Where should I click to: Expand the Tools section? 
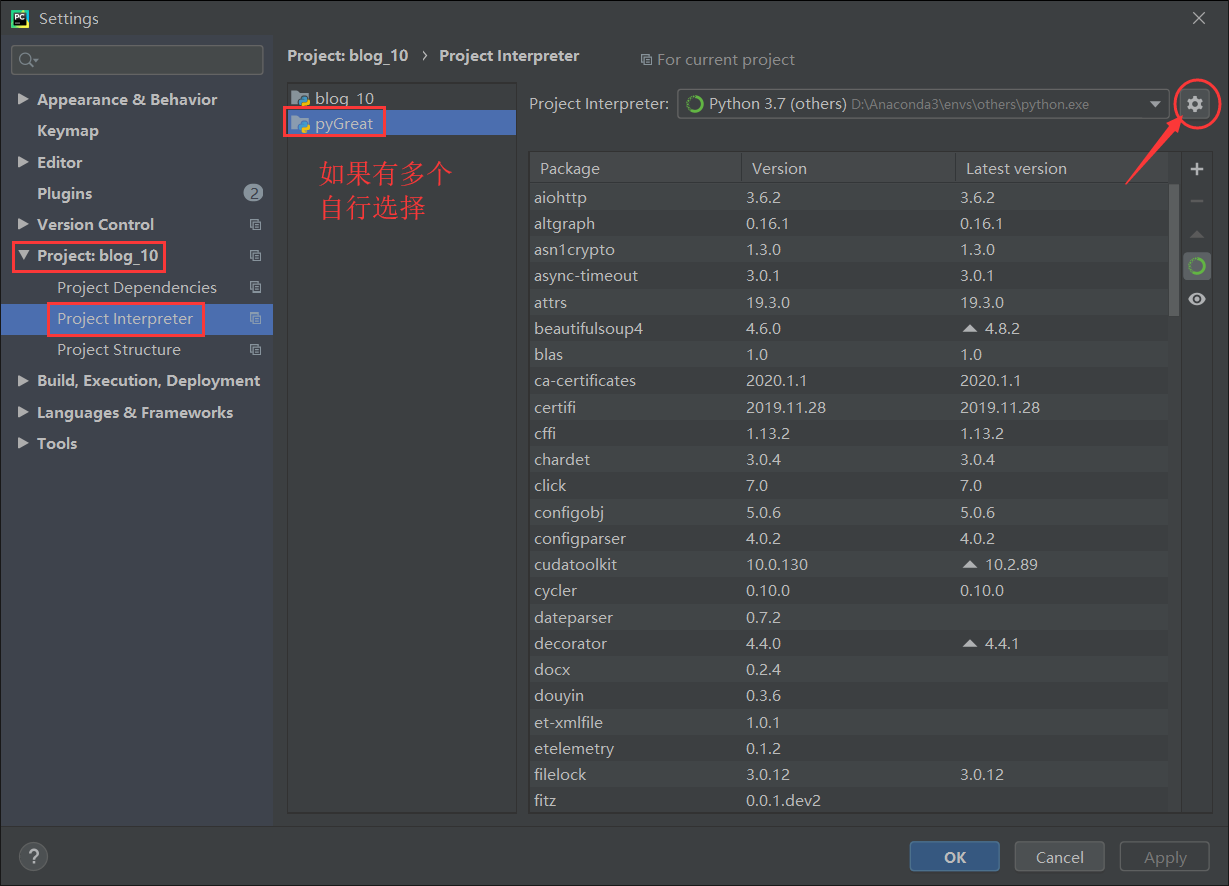[x=23, y=444]
